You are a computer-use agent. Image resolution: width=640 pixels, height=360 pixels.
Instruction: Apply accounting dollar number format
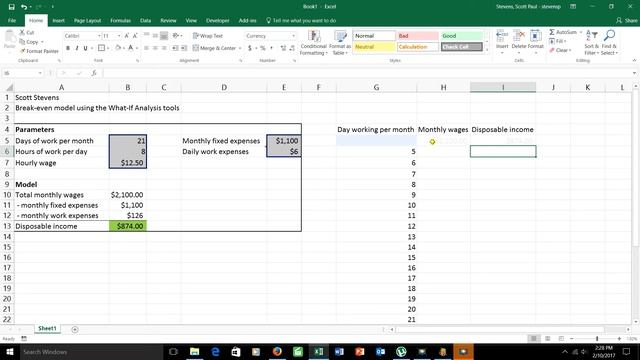(x=250, y=48)
